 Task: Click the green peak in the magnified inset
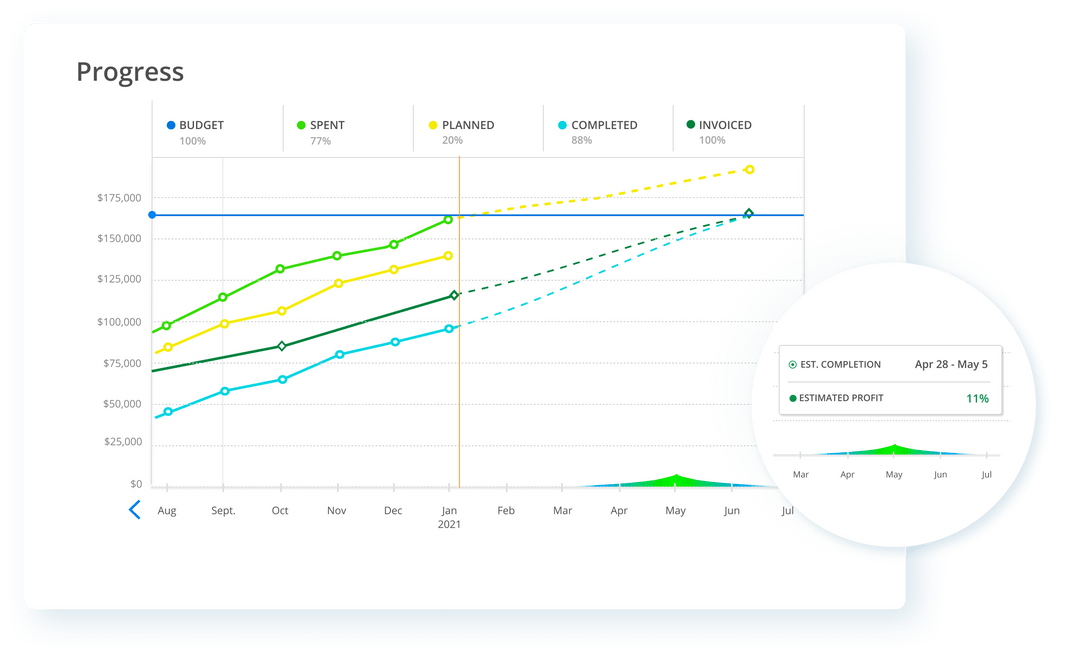click(894, 450)
